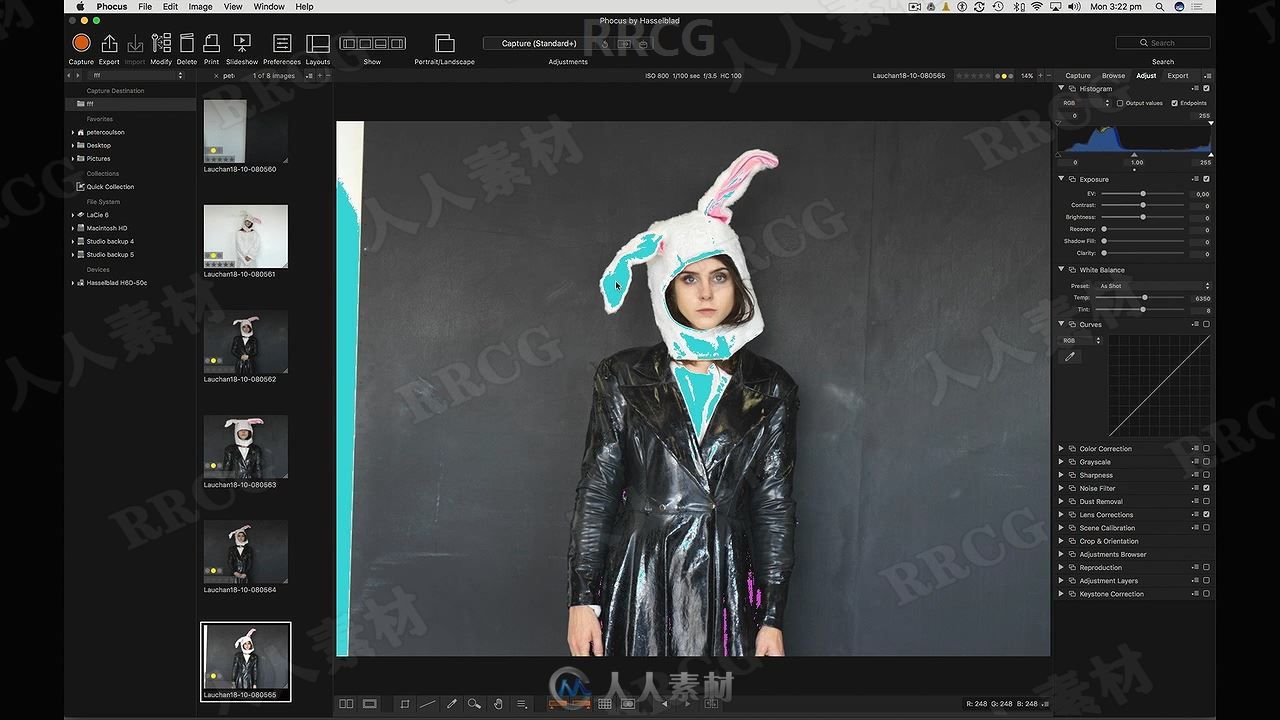Viewport: 1280px width, 720px height.
Task: Select thumbnail Lauchan18-10-080561
Action: point(246,236)
